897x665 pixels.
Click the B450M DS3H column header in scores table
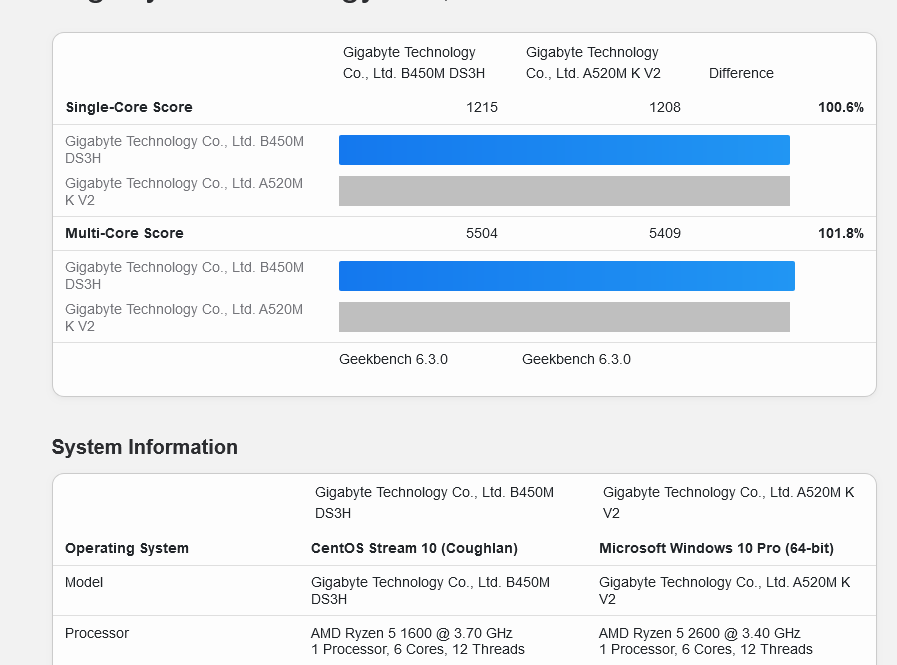pyautogui.click(x=414, y=63)
